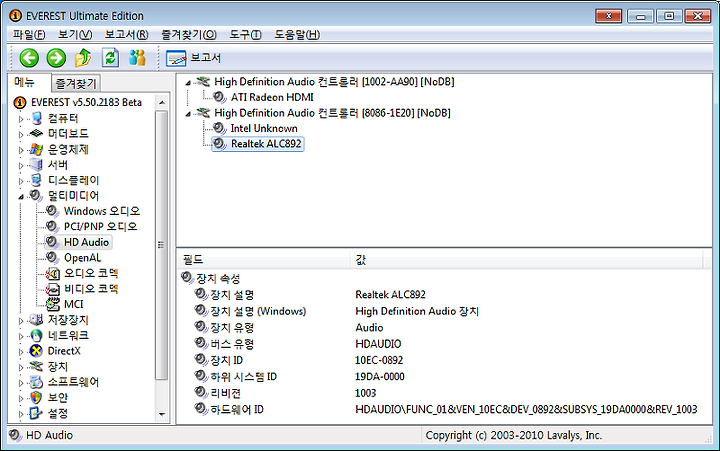This screenshot has height=451, width=720.
Task: Click the 저장장치 storage icon
Action: pyautogui.click(x=36, y=320)
